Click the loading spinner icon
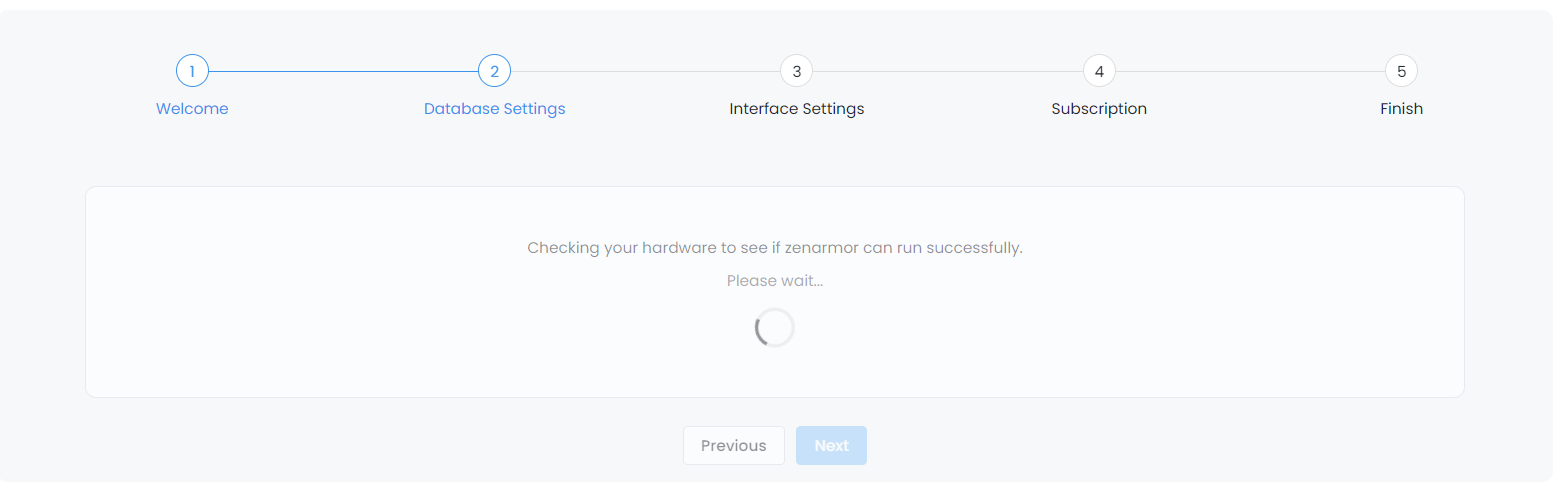1563x491 pixels. tap(775, 328)
